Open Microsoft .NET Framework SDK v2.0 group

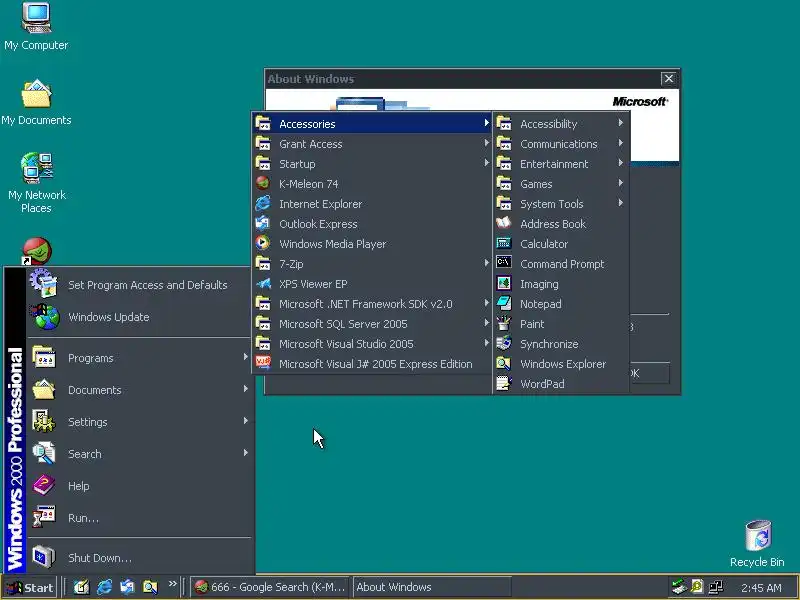[x=372, y=304]
